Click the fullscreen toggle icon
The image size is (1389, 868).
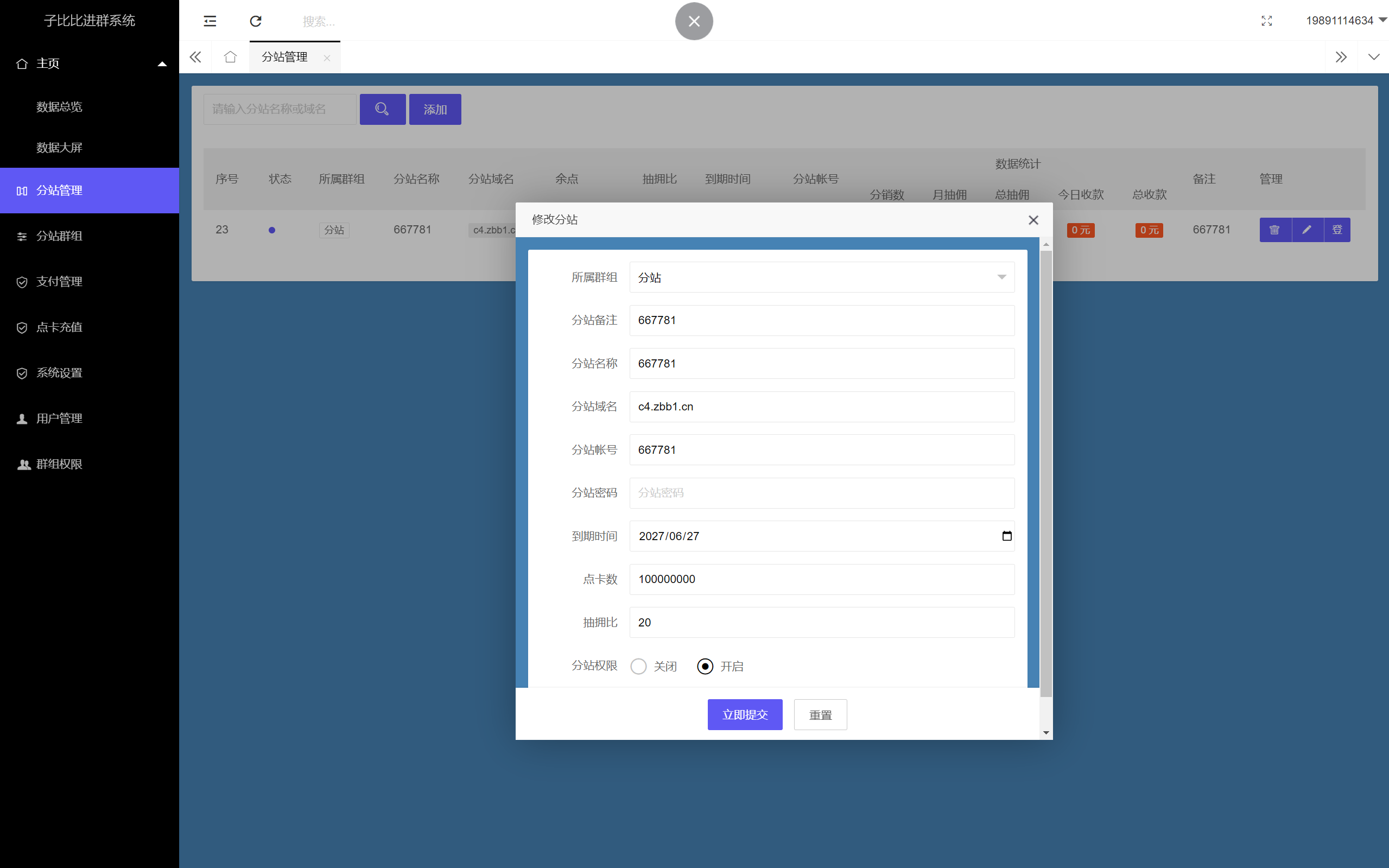click(x=1267, y=21)
